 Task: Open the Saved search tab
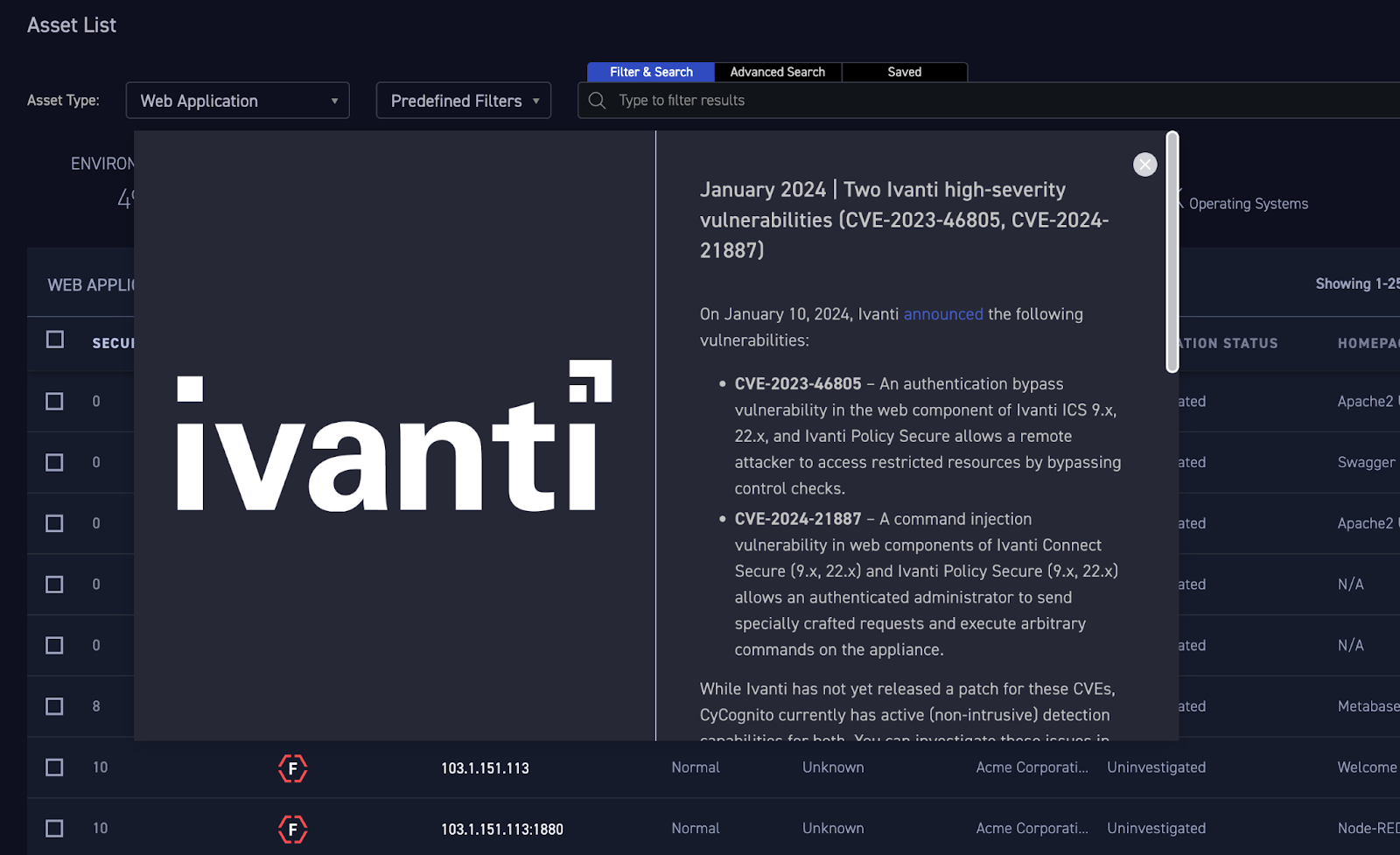[904, 72]
